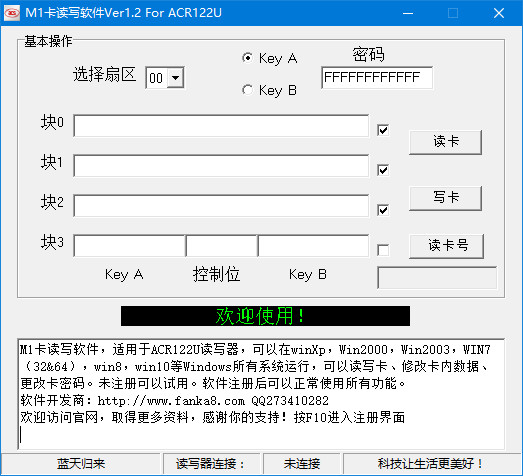Click the 块2 data input field
The height and width of the screenshot is (476, 523).
pyautogui.click(x=221, y=206)
